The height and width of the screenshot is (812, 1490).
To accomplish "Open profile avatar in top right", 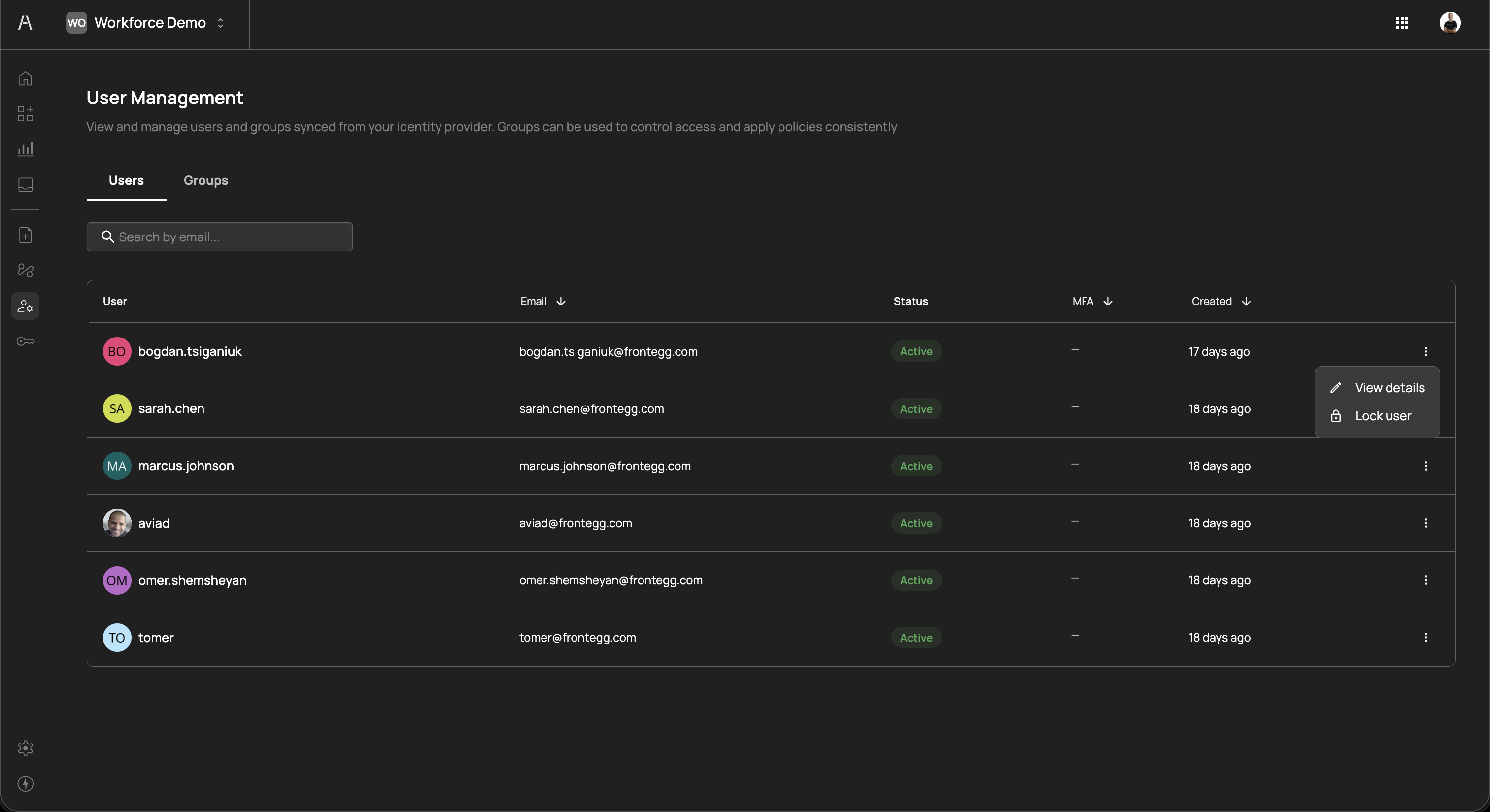I will tap(1450, 23).
